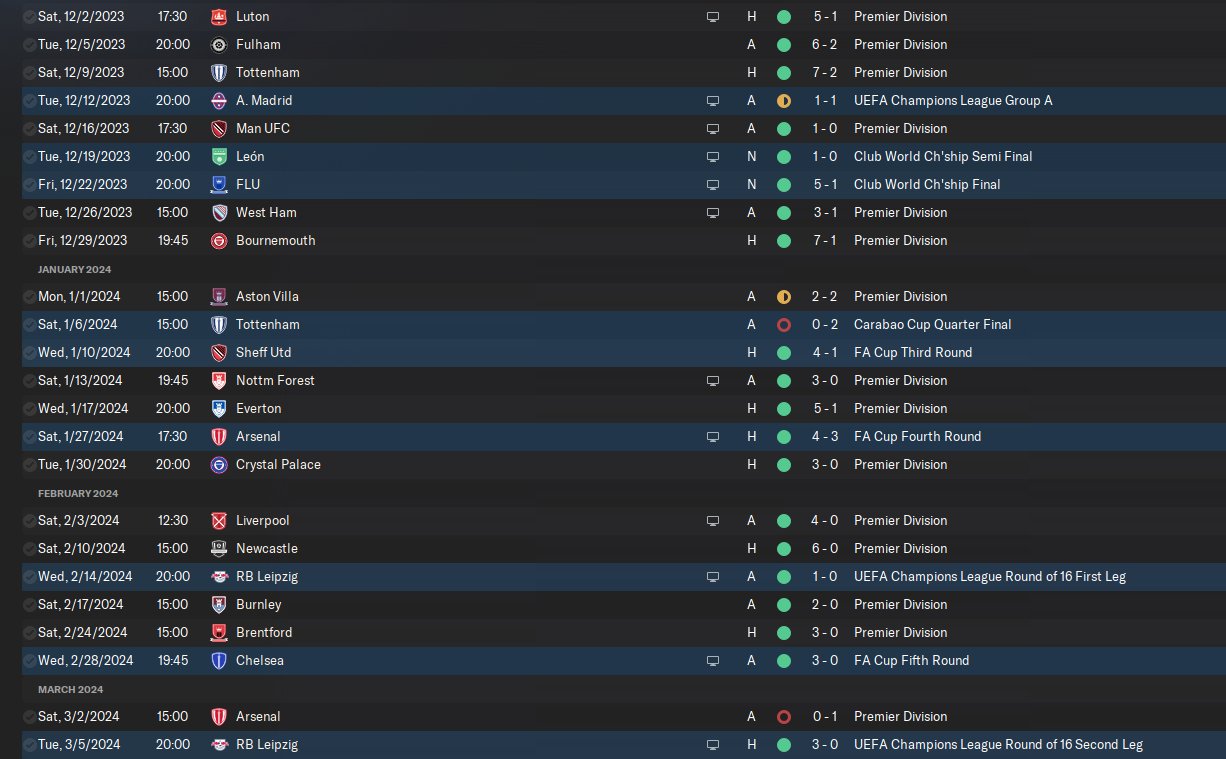Click the draw indicator for Aston Villa match

pyautogui.click(x=783, y=297)
